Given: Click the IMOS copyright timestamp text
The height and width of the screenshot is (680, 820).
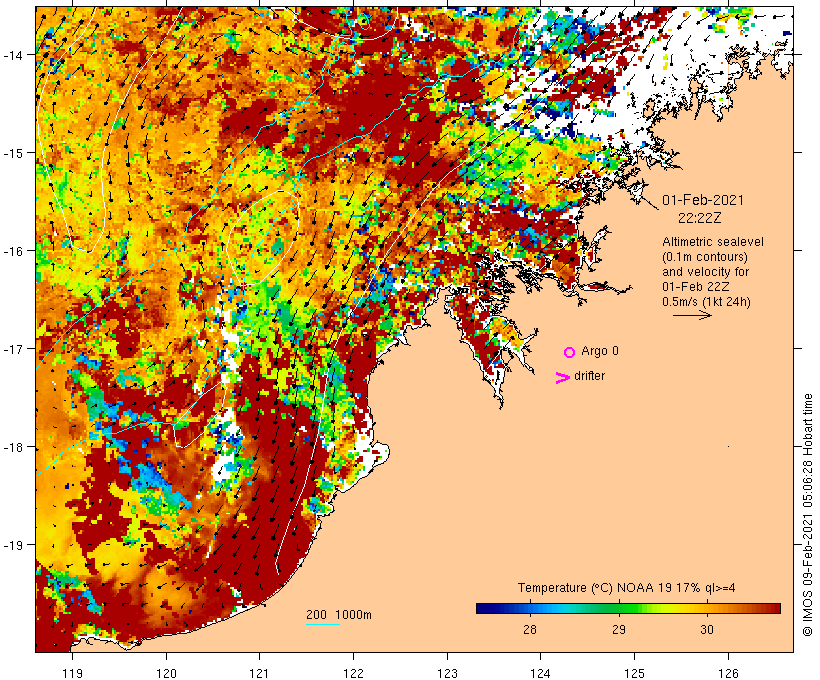Looking at the screenshot, I should tap(807, 515).
